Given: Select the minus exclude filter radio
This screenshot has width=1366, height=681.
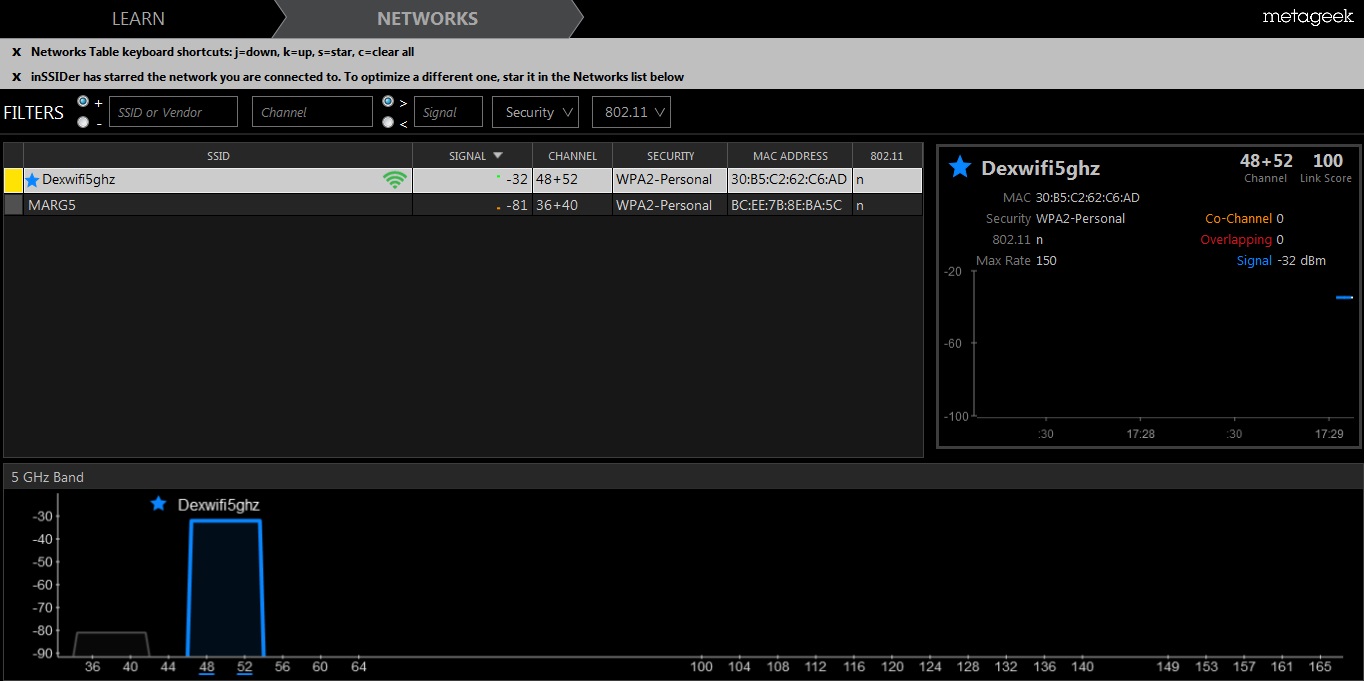Looking at the screenshot, I should click(x=83, y=122).
